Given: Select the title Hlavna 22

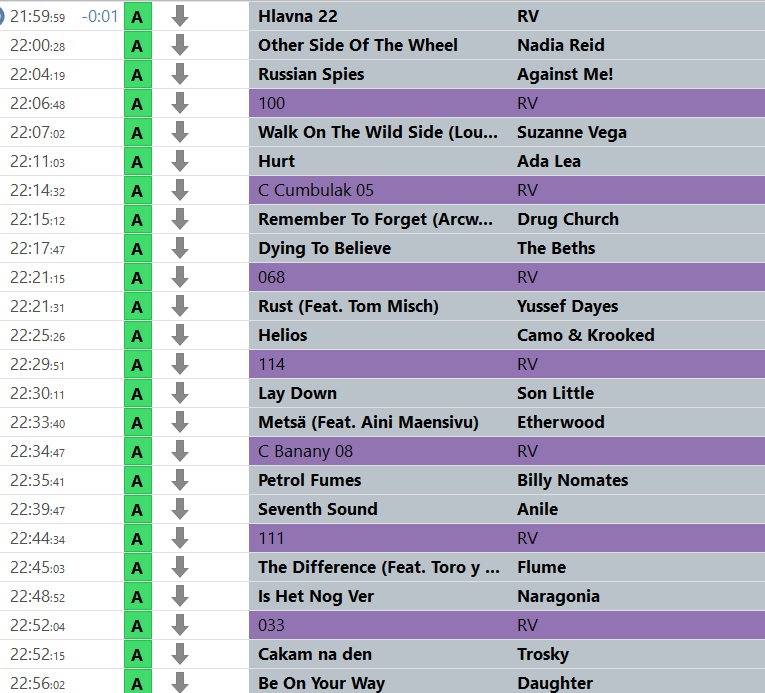Looking at the screenshot, I should (x=298, y=16).
